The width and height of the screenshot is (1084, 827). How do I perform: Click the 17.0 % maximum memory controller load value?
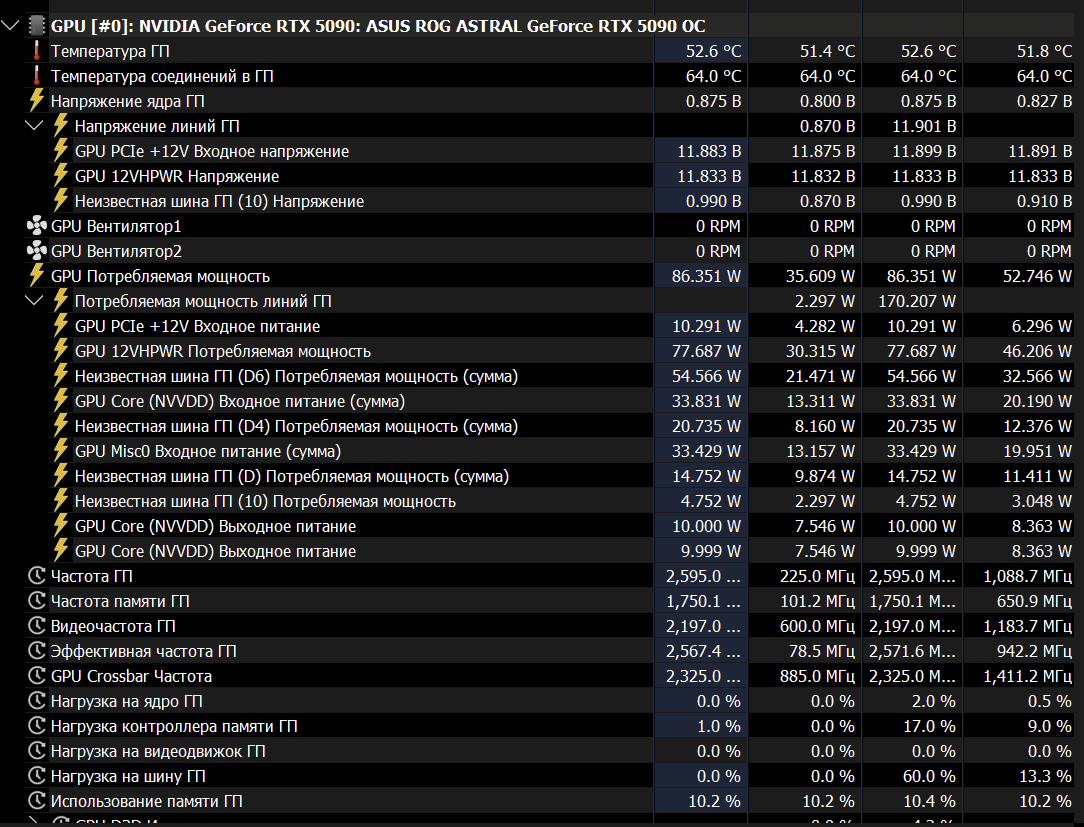[x=929, y=726]
